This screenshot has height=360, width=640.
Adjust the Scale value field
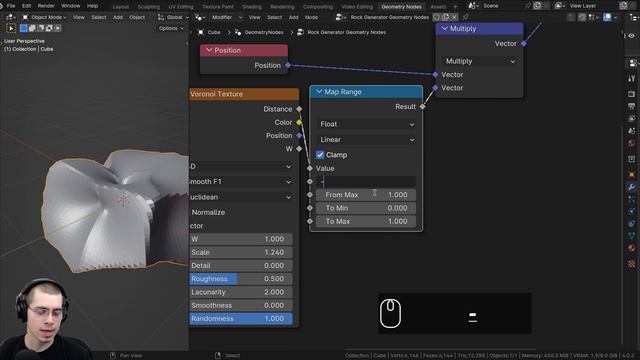241,252
